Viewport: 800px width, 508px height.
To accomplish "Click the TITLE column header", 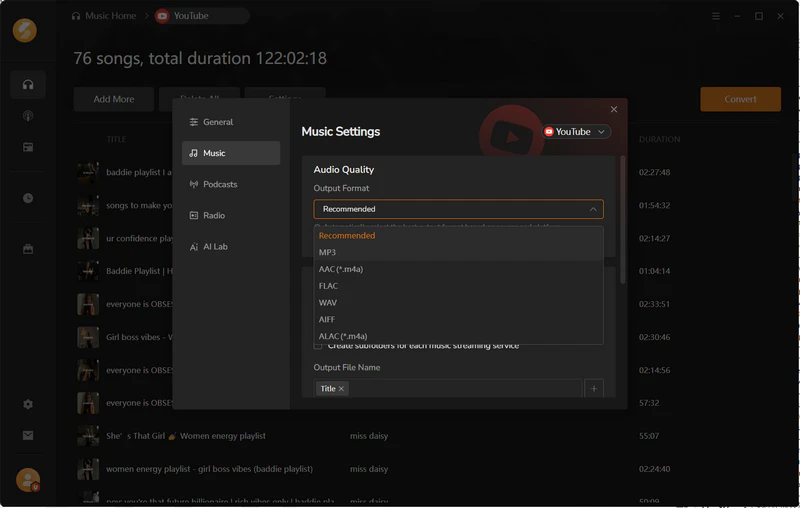I will point(116,139).
